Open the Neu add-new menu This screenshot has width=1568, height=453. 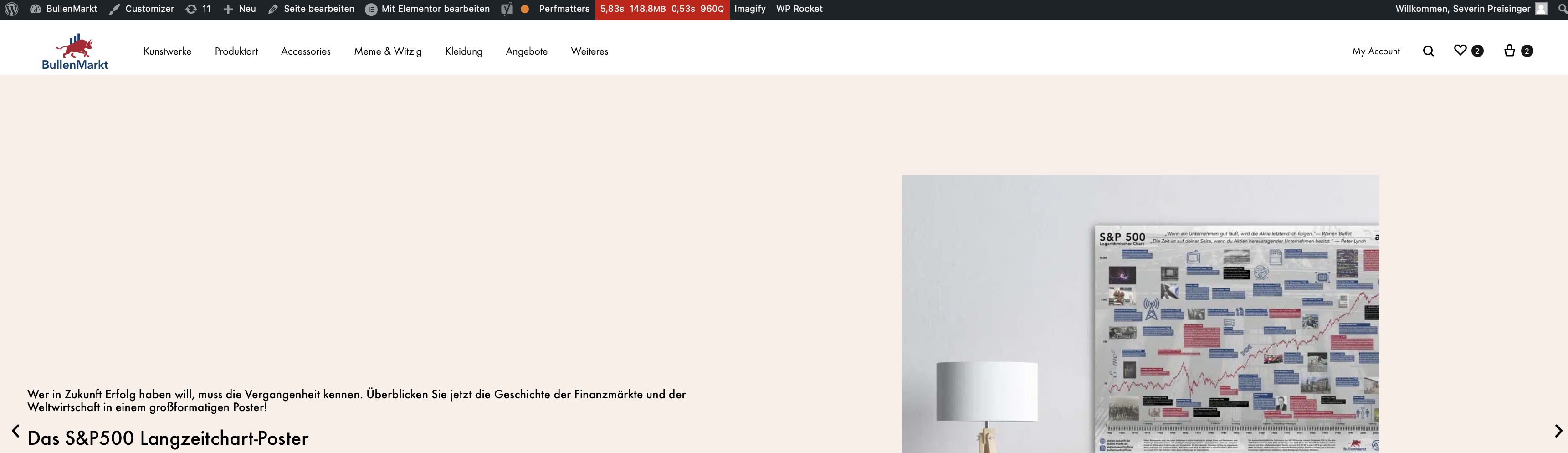[x=239, y=9]
